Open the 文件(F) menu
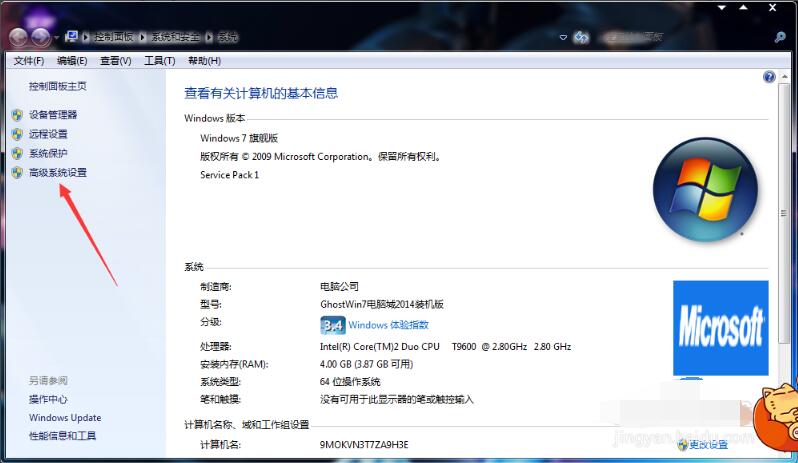Screen dimensions: 798x463 click(x=28, y=61)
